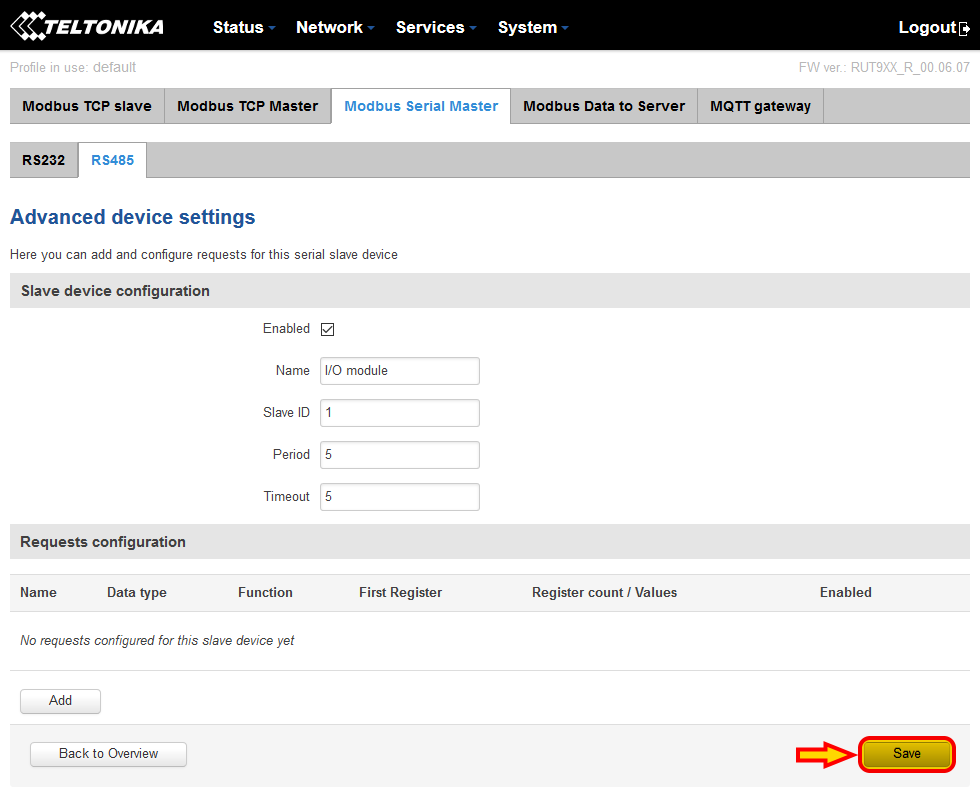Click the Logout icon

pyautogui.click(x=964, y=28)
